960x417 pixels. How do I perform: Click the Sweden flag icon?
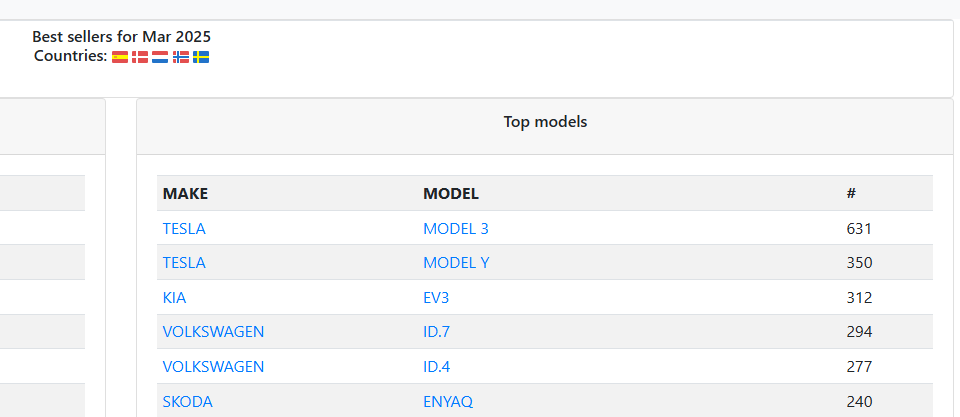[201, 57]
